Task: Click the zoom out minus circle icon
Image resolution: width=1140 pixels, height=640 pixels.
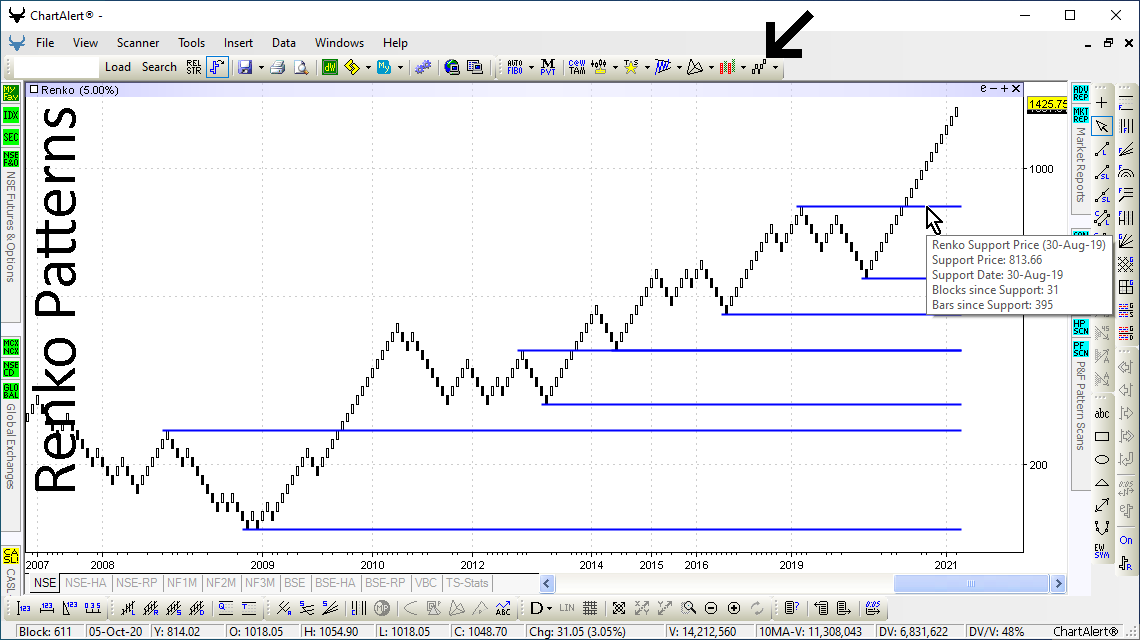Action: tap(711, 608)
